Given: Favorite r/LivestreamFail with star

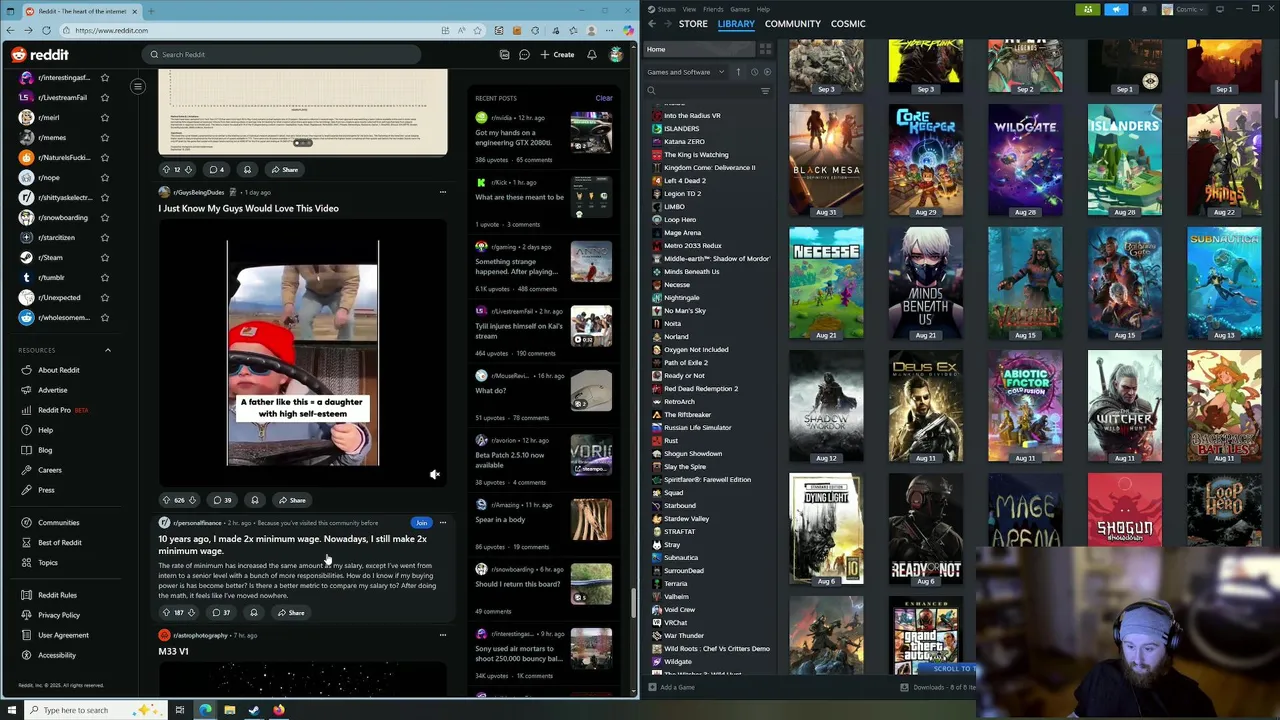Looking at the screenshot, I should coord(105,97).
